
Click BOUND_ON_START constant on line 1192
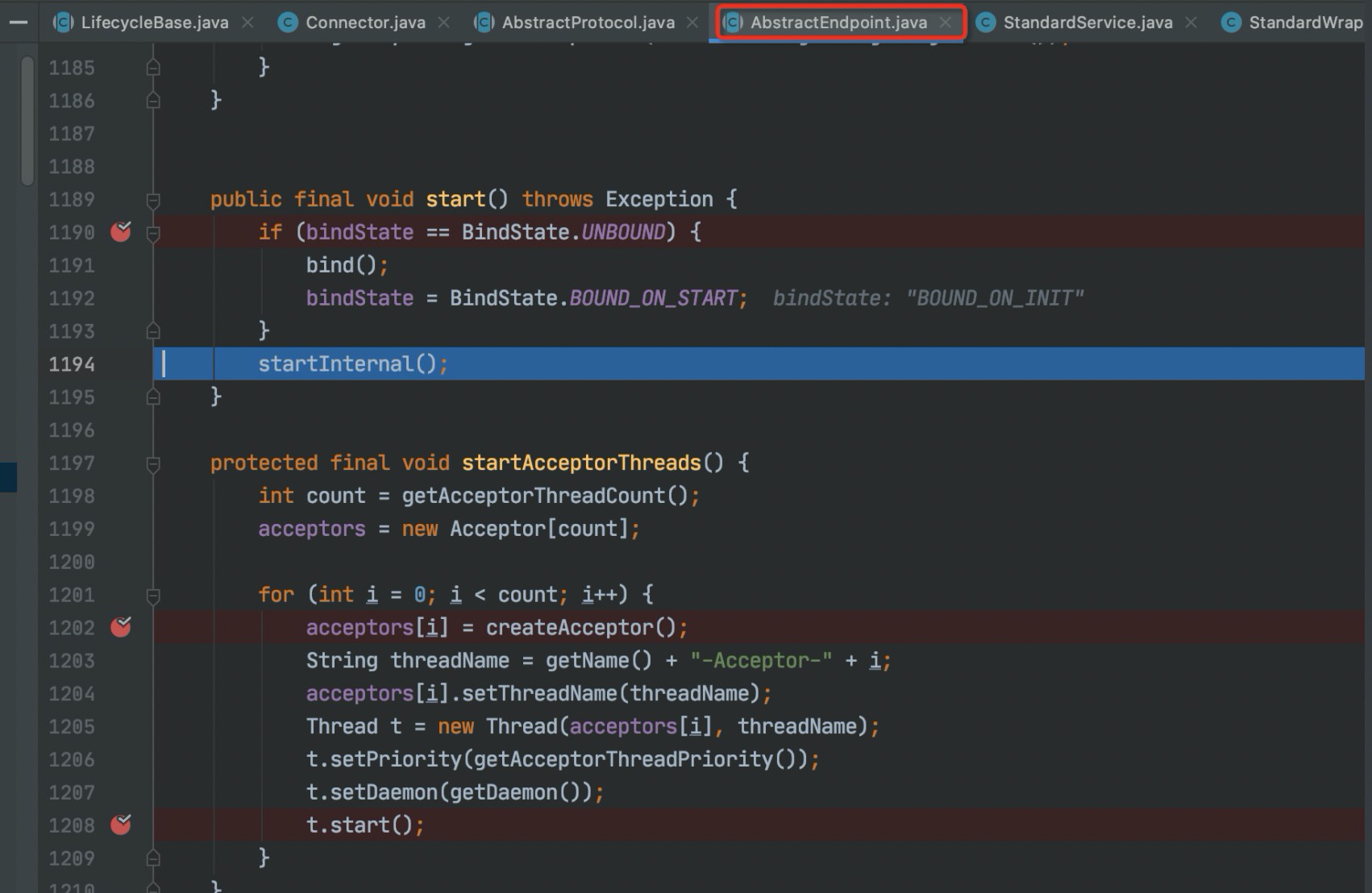point(654,298)
